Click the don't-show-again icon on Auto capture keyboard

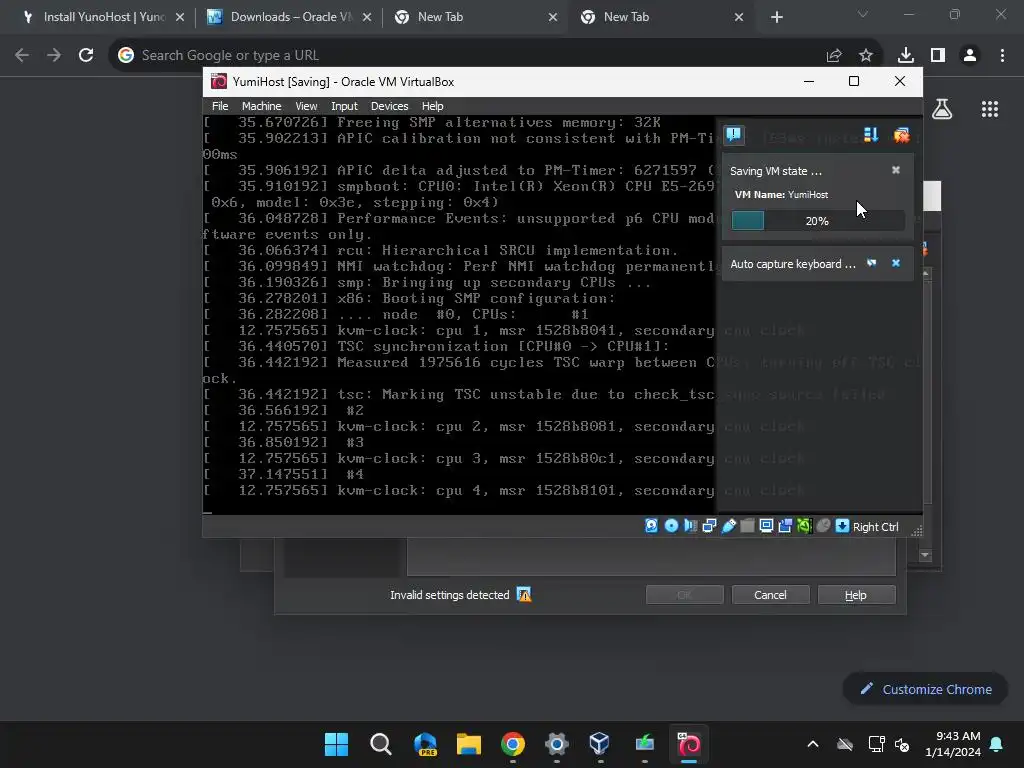[x=871, y=263]
